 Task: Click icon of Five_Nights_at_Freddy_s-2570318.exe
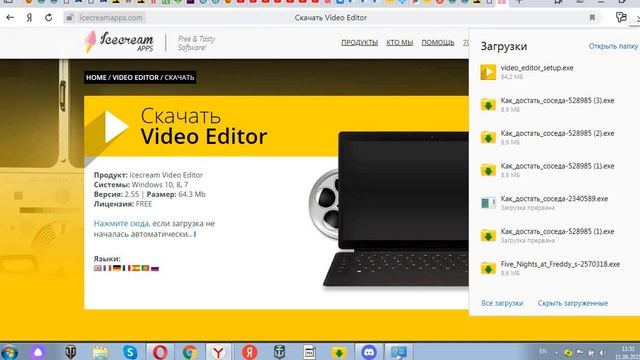(x=488, y=269)
